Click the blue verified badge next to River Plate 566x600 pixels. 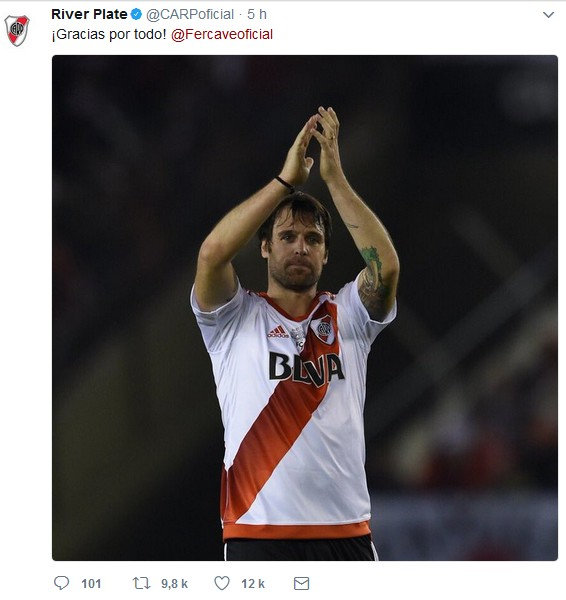(x=136, y=15)
